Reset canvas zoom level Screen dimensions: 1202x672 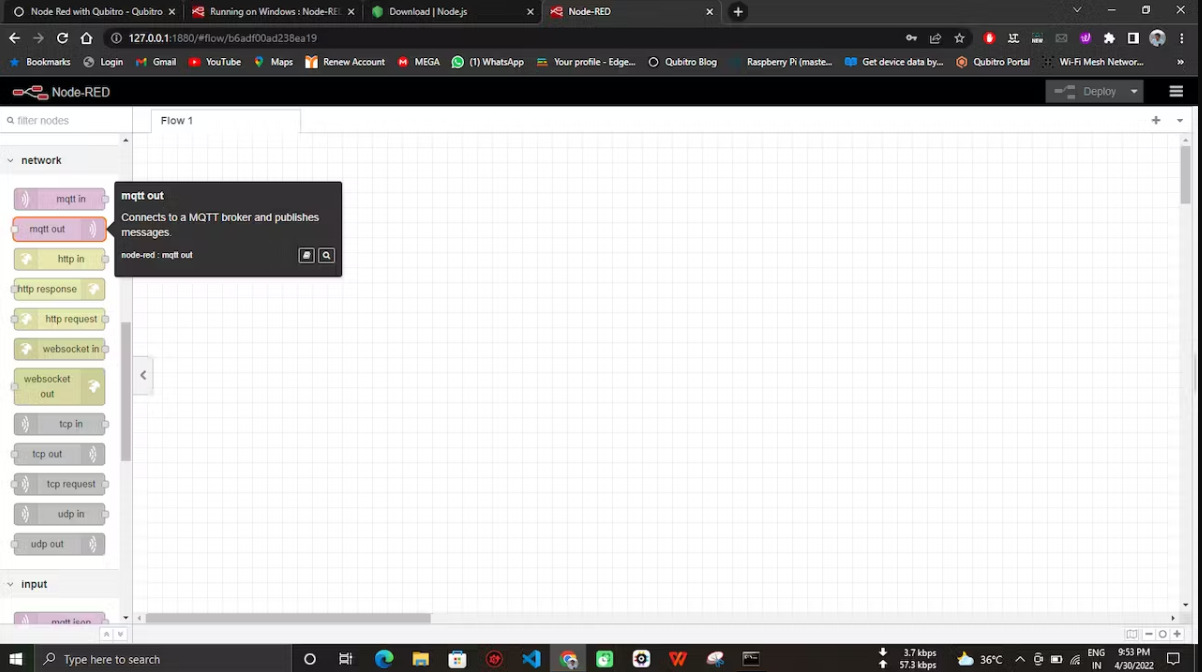(1163, 634)
